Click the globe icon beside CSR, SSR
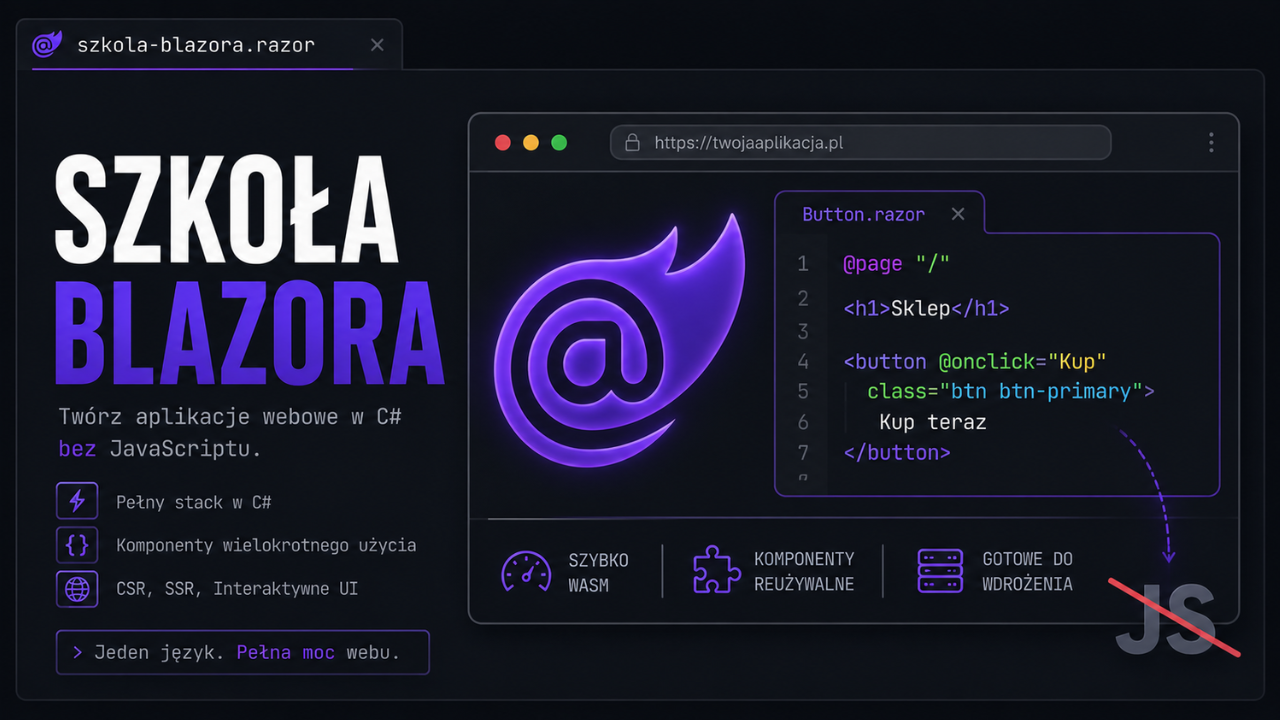Image resolution: width=1280 pixels, height=720 pixels. click(x=77, y=589)
